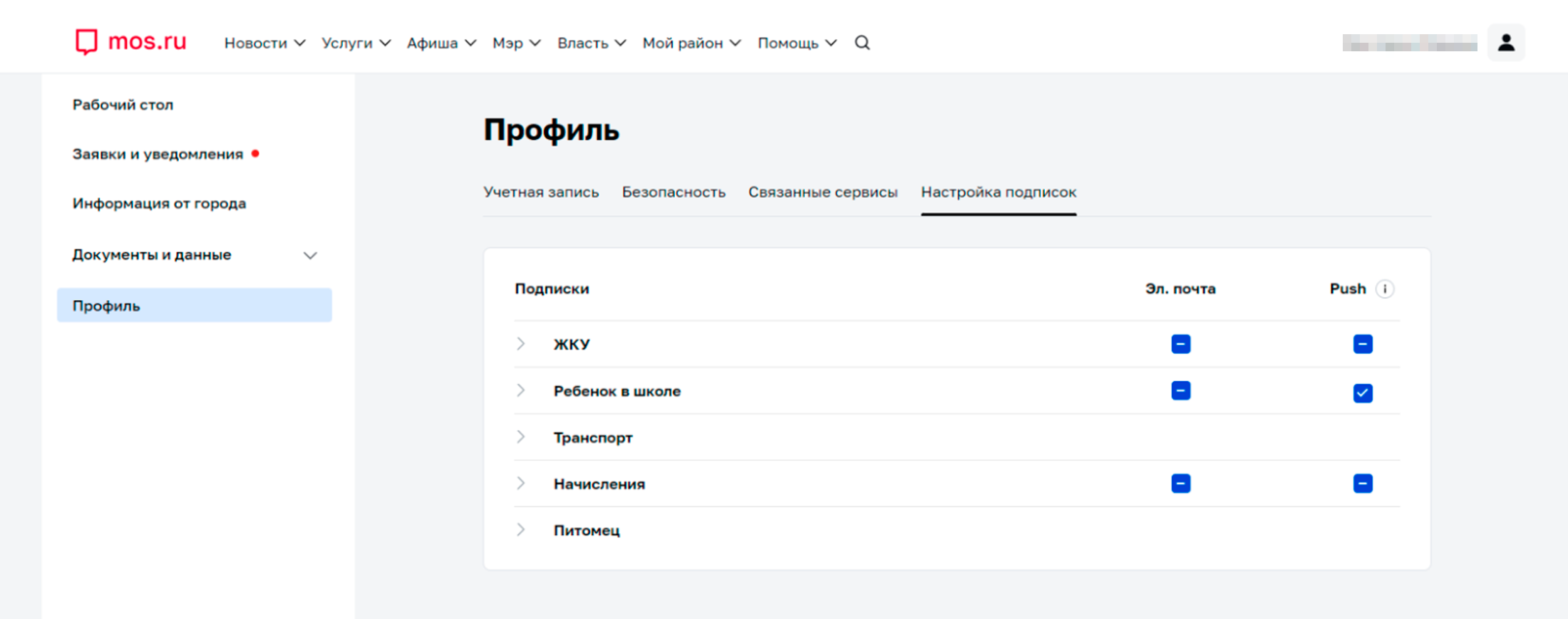Toggle Ребенок в школе email checkbox

tap(1180, 391)
